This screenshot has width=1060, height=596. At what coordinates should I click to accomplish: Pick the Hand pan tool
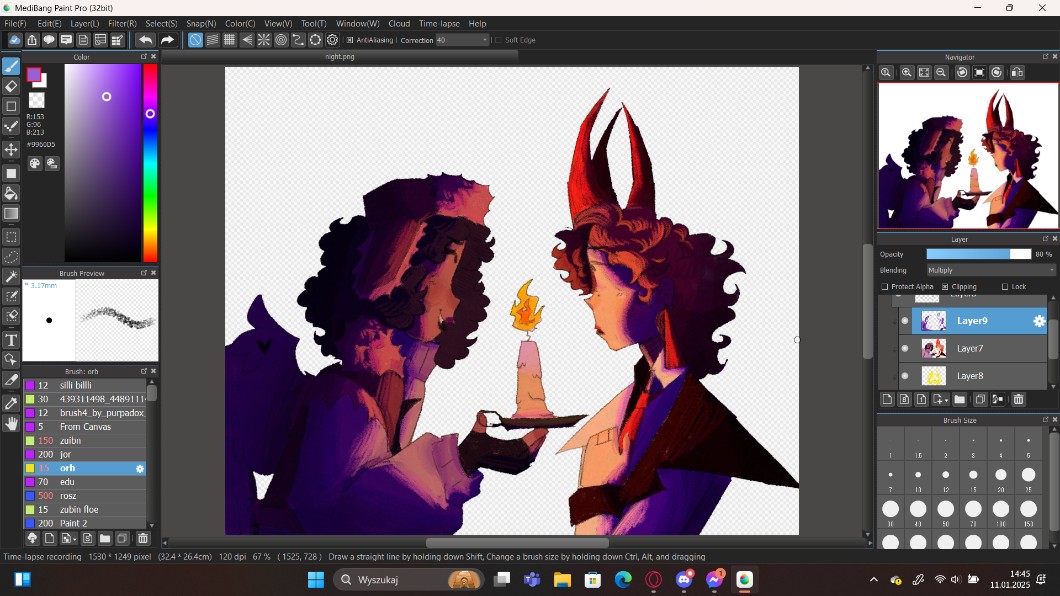[x=11, y=423]
